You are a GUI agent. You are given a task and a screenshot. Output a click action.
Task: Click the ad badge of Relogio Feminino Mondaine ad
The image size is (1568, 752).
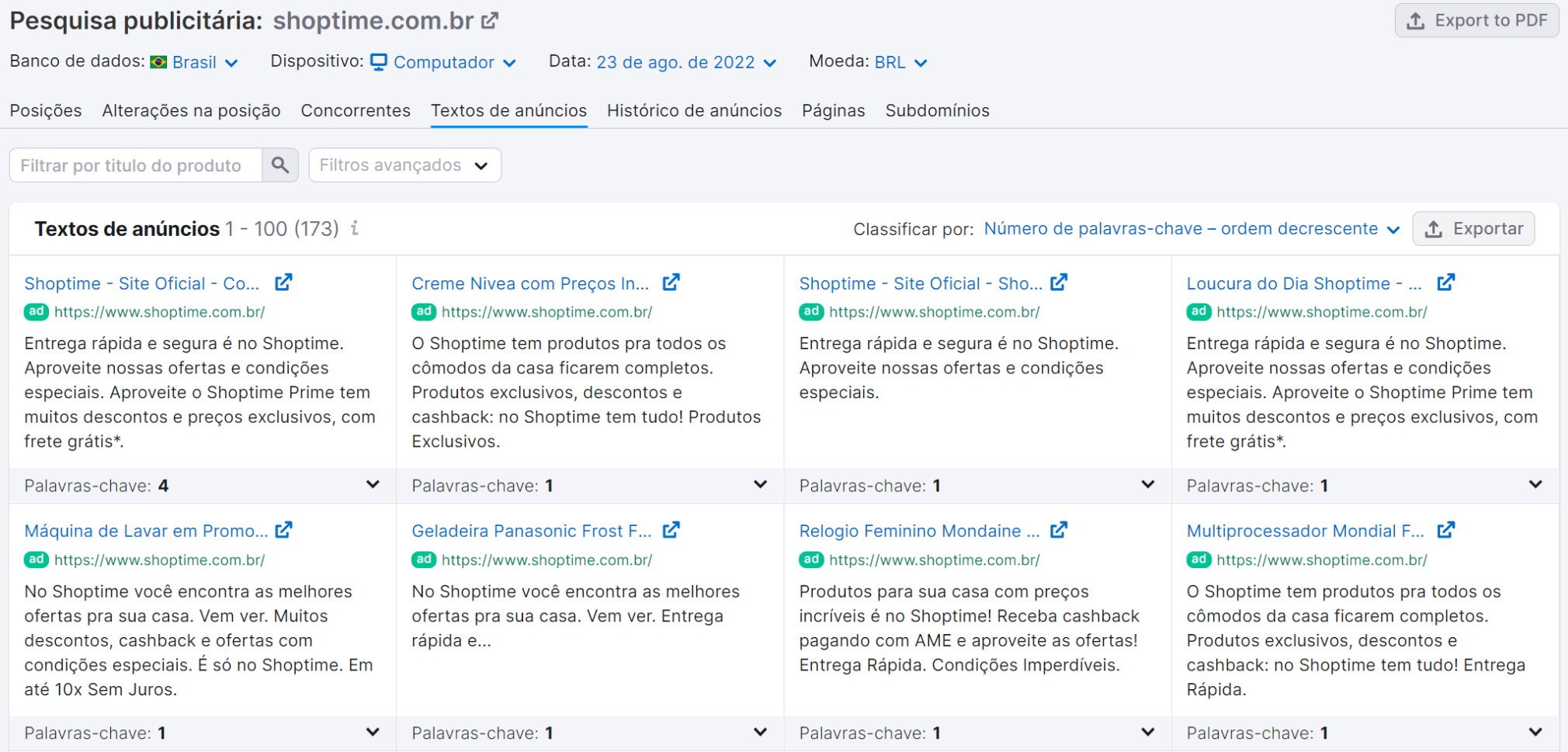coord(811,560)
